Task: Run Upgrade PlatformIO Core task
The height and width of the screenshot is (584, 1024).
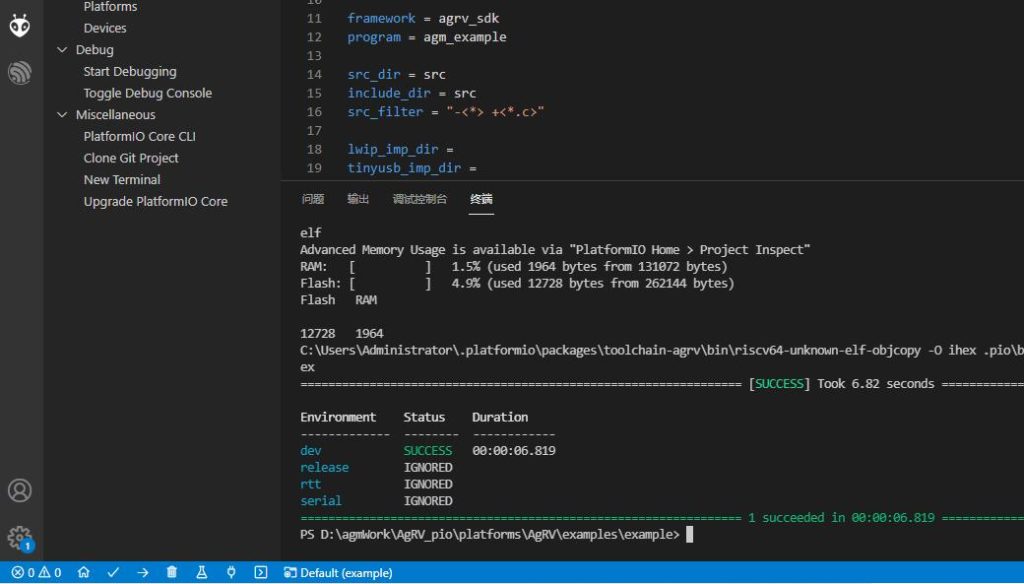Action: pos(155,201)
